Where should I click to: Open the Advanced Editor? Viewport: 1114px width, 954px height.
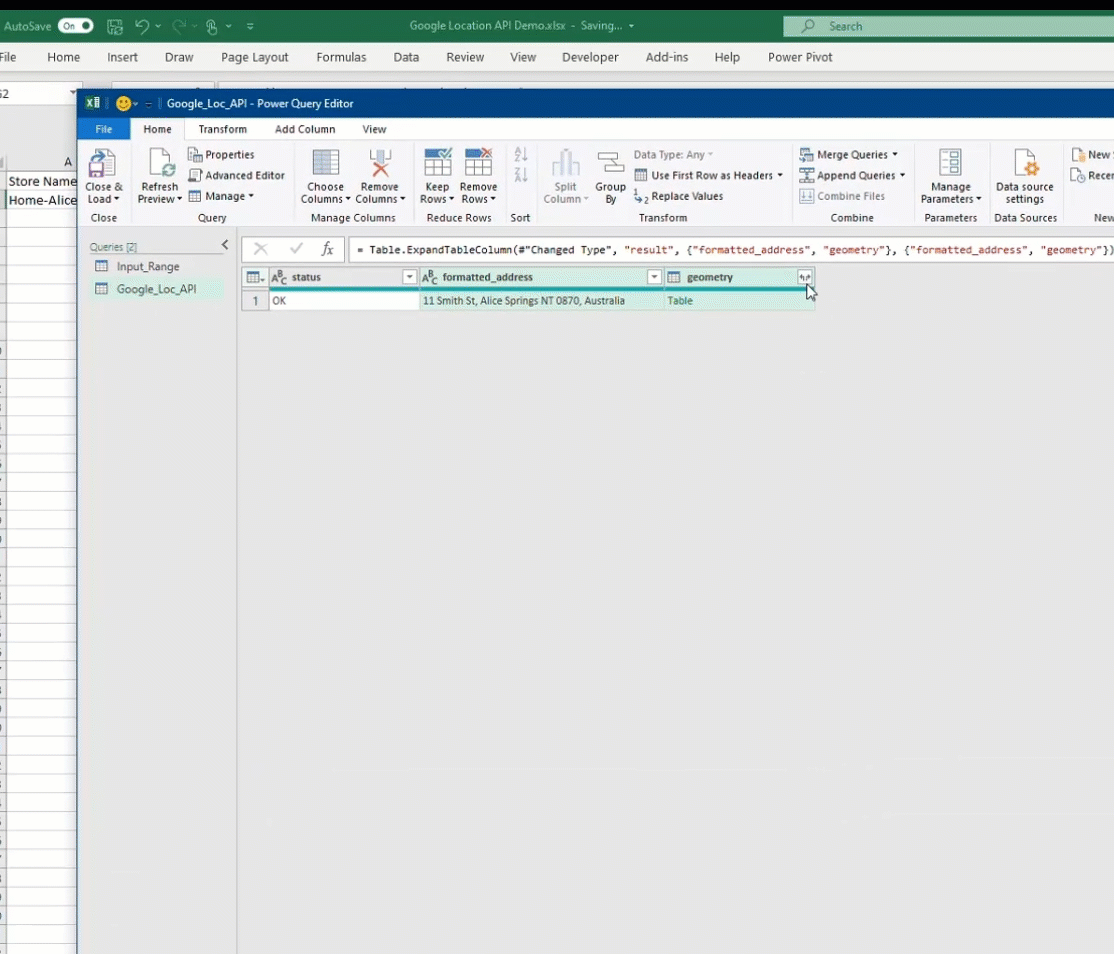coord(237,175)
